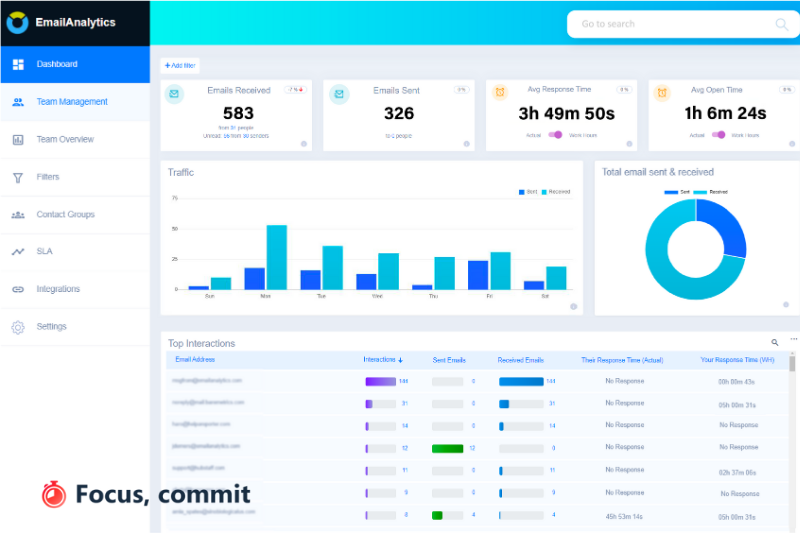Click the Top Interactions heading
800x533 pixels.
202,344
